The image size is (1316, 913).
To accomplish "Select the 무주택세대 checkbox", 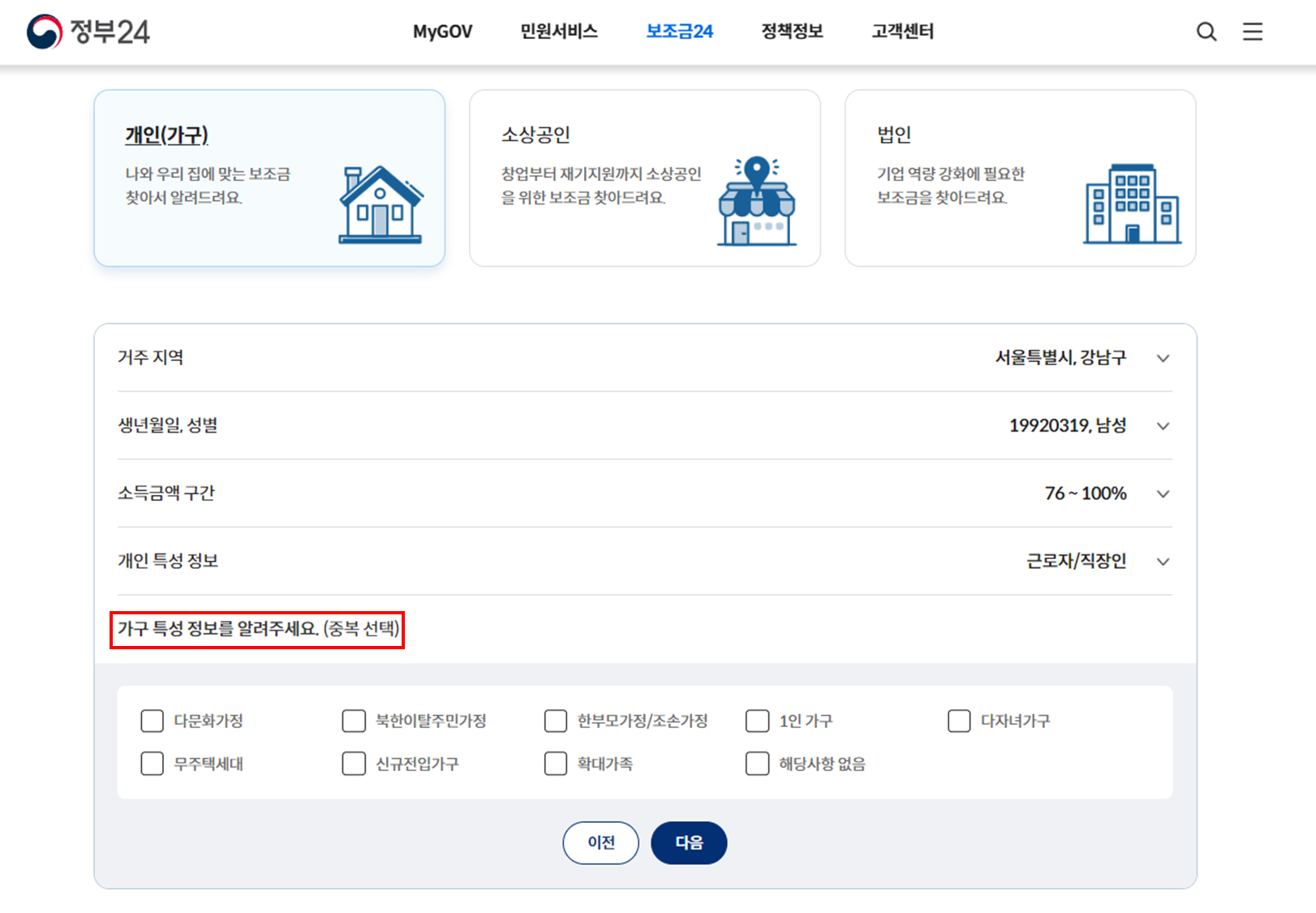I will (152, 764).
